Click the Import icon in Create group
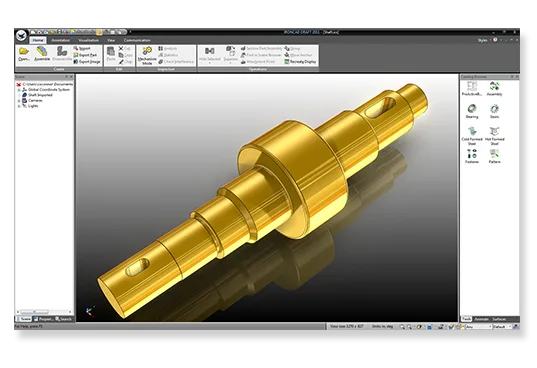The height and width of the screenshot is (368, 537). 76,48
